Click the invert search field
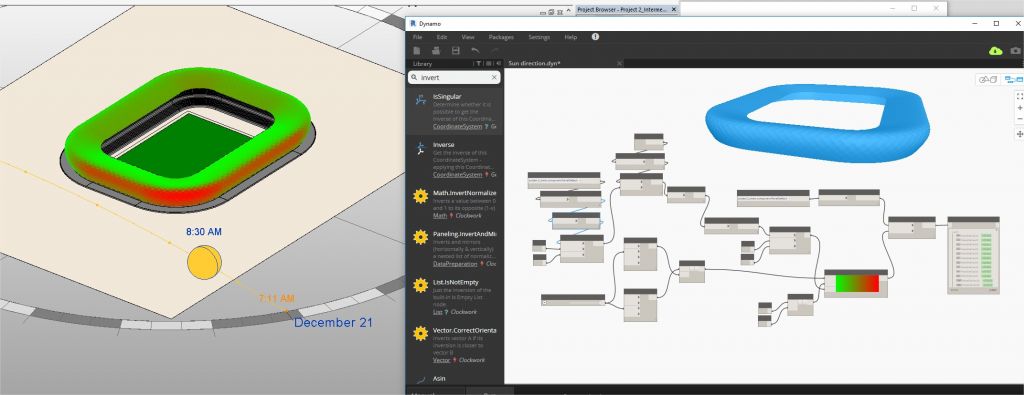The height and width of the screenshot is (395, 1024). click(x=455, y=77)
